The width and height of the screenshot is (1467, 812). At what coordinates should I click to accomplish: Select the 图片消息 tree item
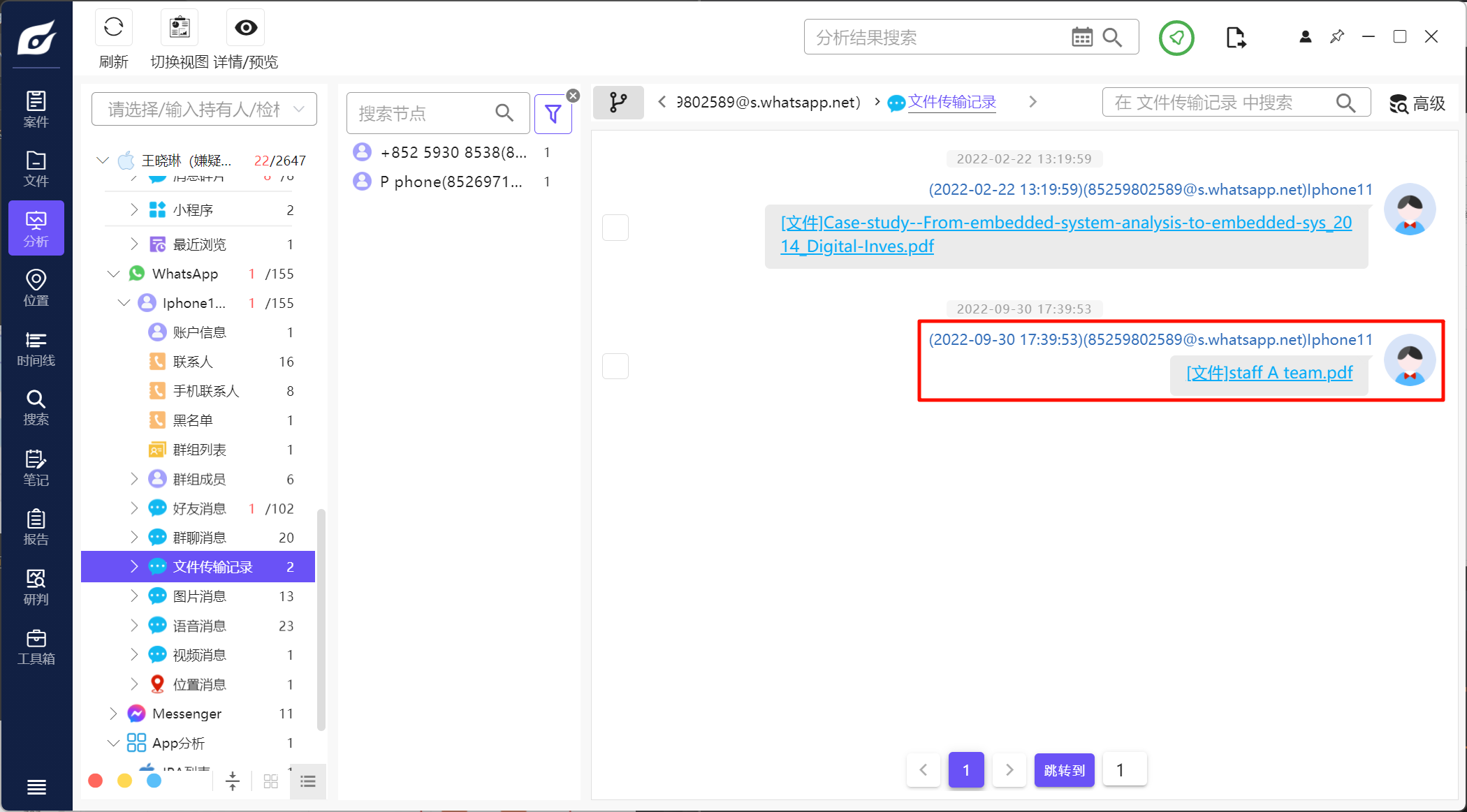200,596
